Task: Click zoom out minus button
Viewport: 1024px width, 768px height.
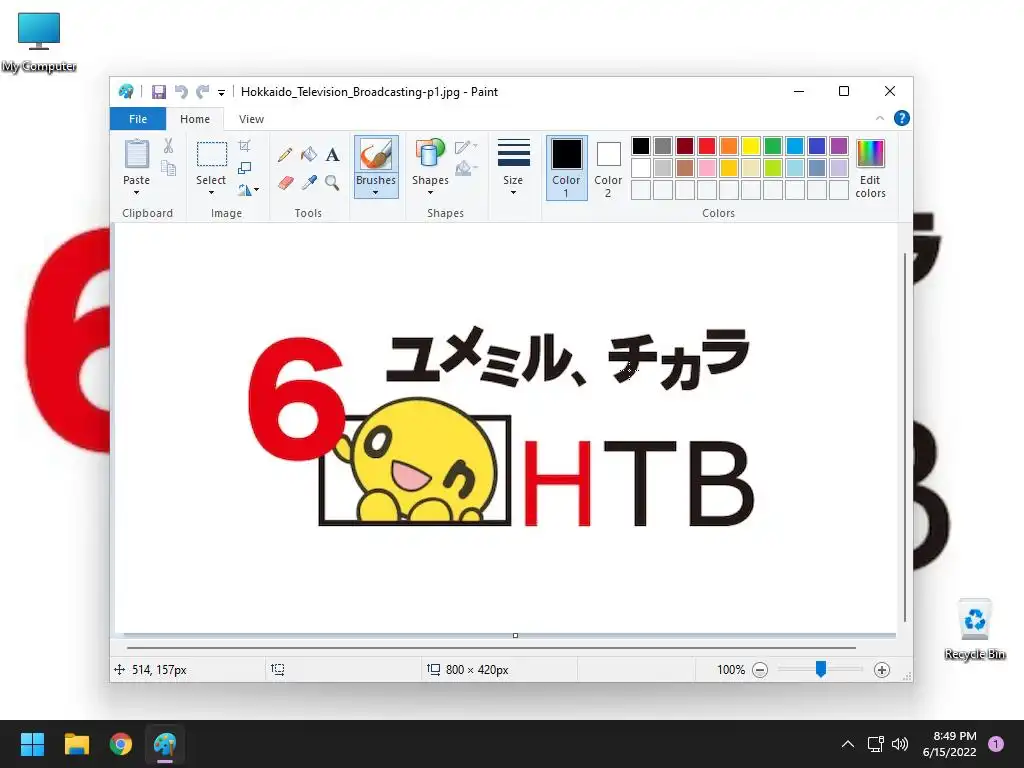Action: click(760, 670)
